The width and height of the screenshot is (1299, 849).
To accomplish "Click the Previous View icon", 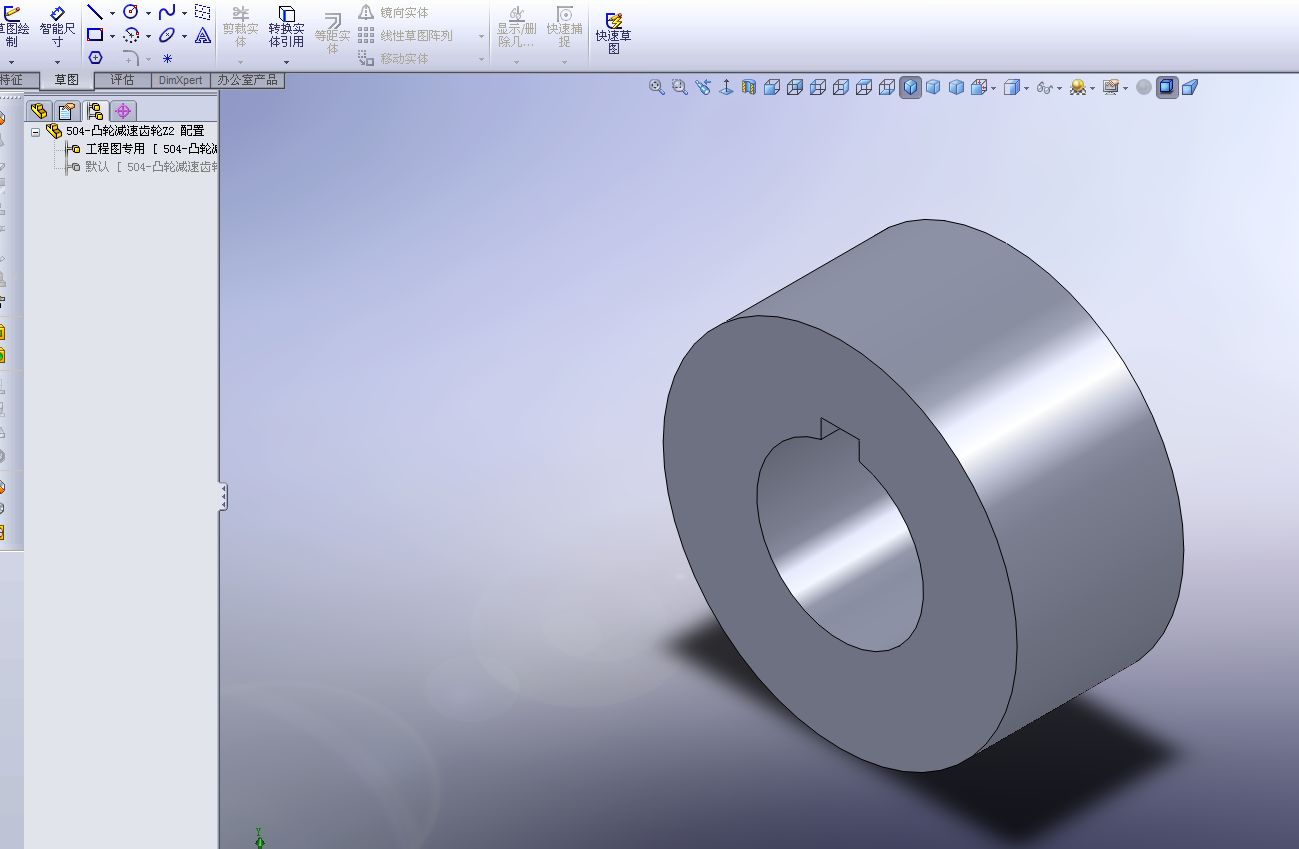I will point(703,87).
